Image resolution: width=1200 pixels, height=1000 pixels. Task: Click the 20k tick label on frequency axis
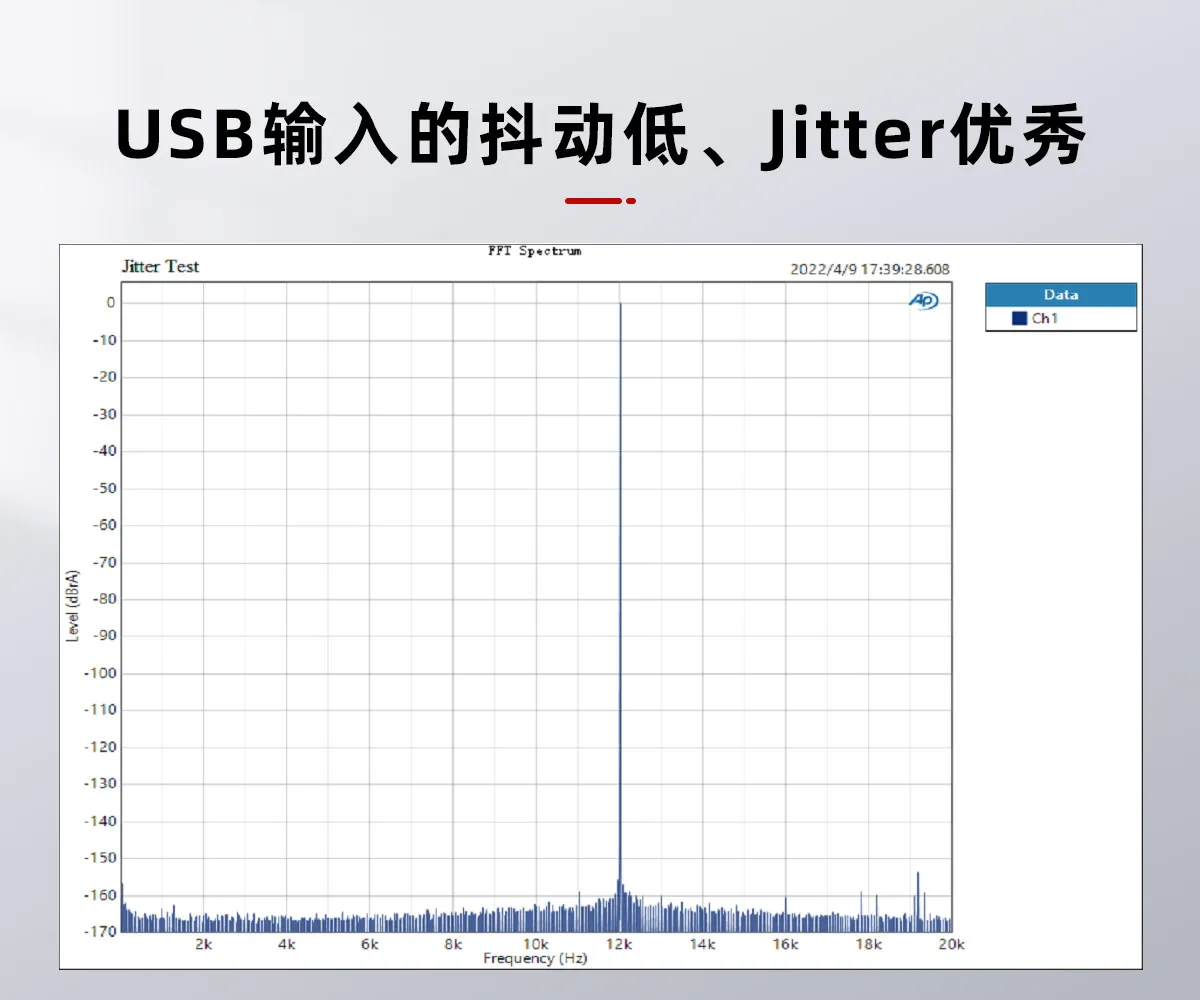[951, 945]
